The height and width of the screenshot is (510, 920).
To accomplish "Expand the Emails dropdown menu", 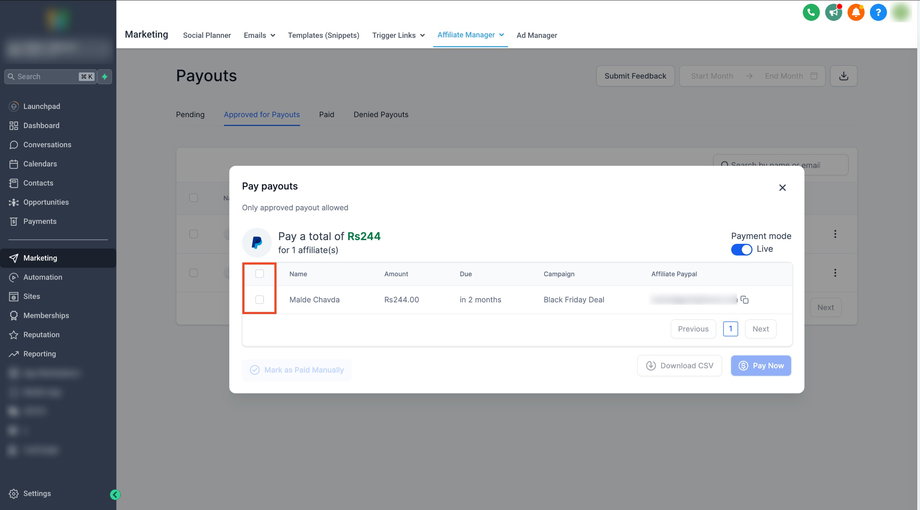I will [x=259, y=35].
